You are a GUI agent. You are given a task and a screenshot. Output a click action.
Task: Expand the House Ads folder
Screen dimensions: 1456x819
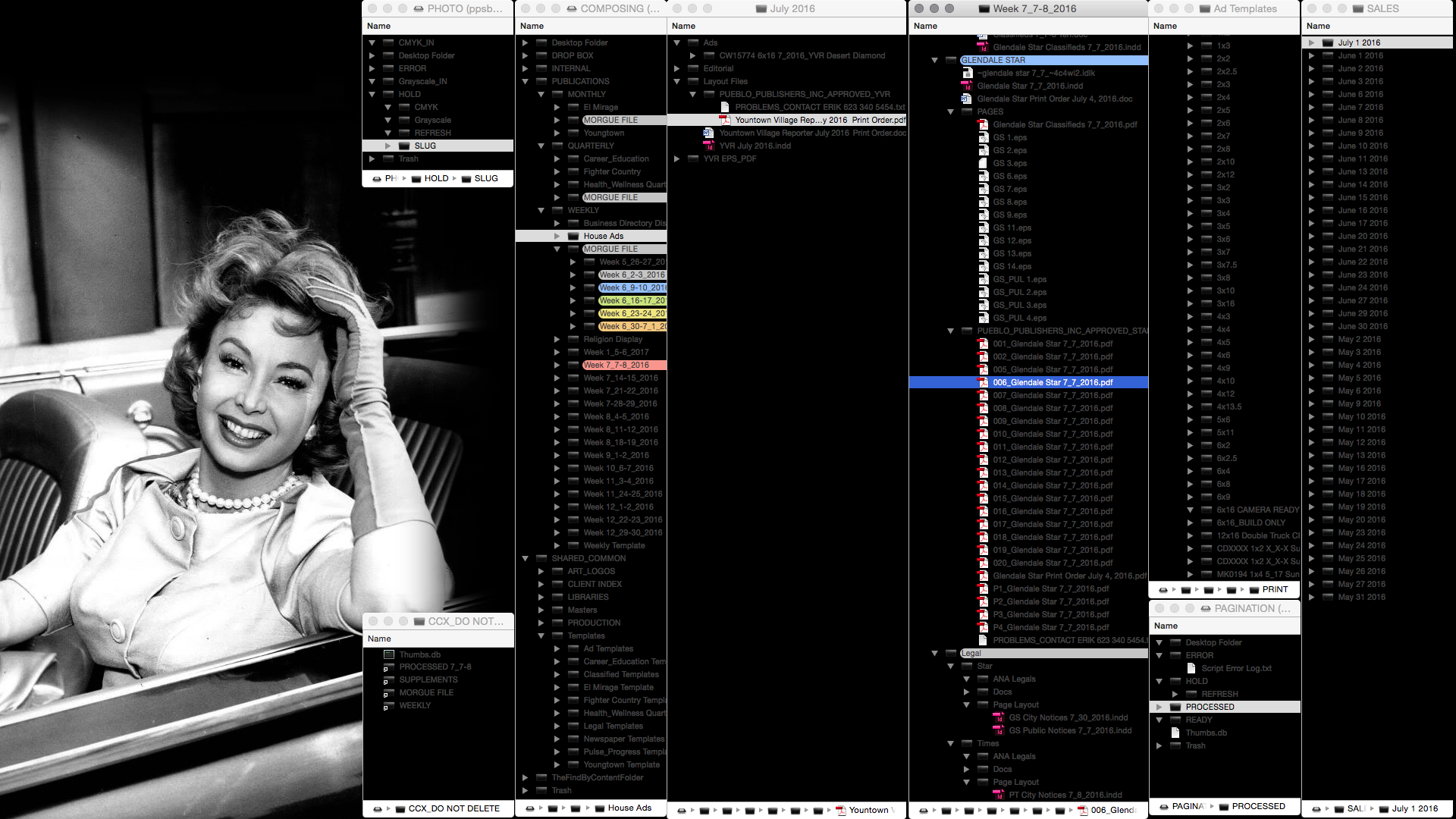pos(557,237)
